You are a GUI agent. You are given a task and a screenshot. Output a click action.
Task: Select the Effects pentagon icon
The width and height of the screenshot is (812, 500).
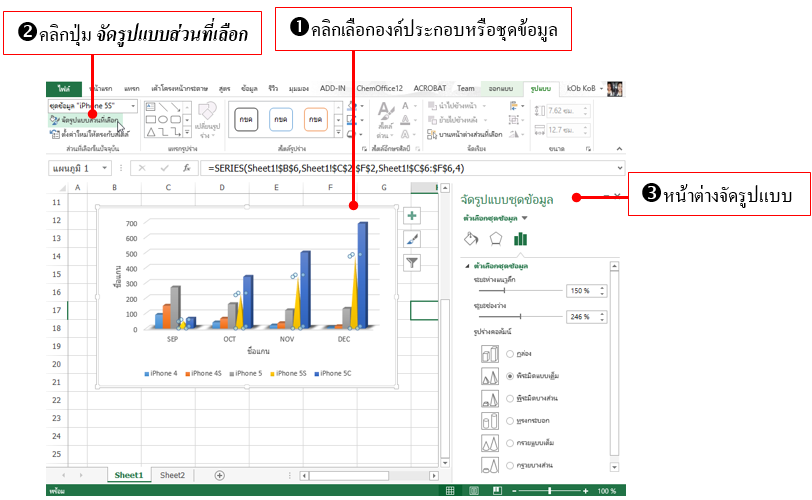click(x=497, y=239)
